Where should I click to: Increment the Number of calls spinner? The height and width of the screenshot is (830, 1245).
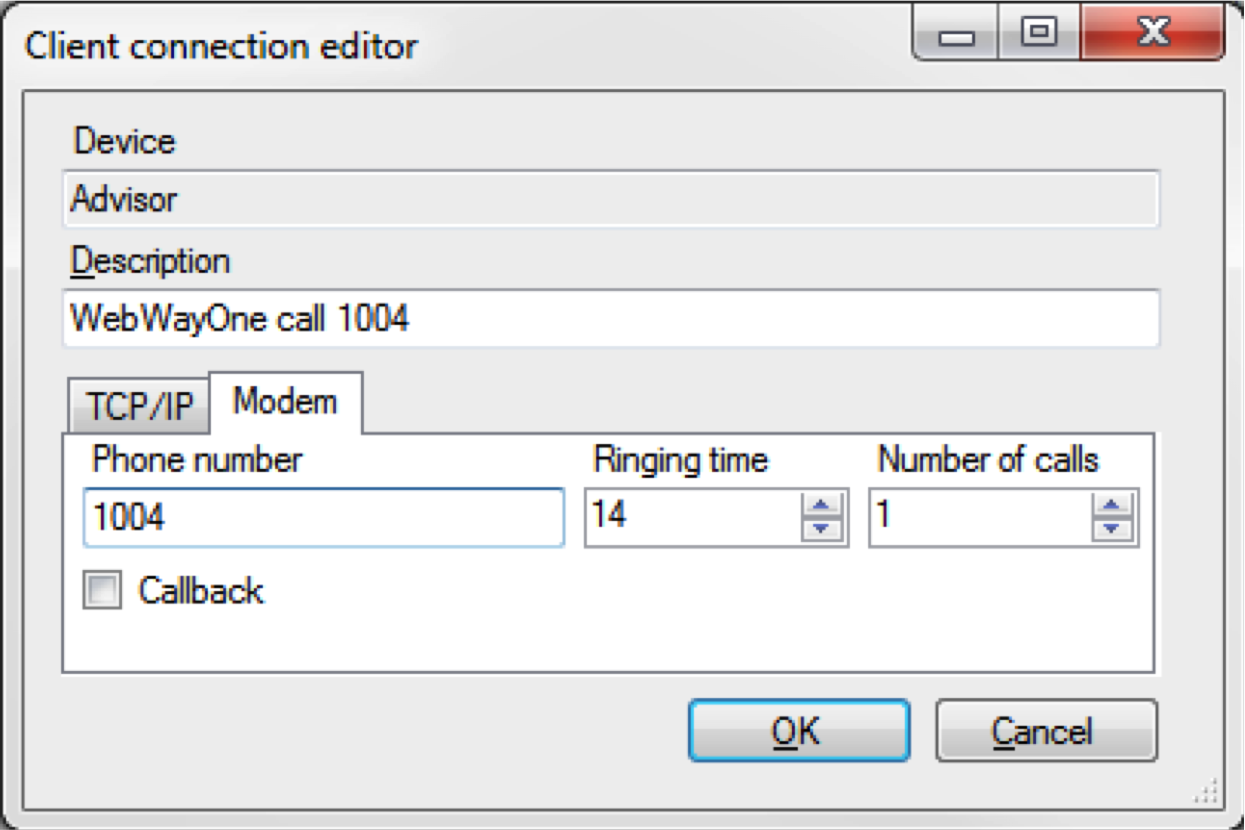click(1112, 505)
